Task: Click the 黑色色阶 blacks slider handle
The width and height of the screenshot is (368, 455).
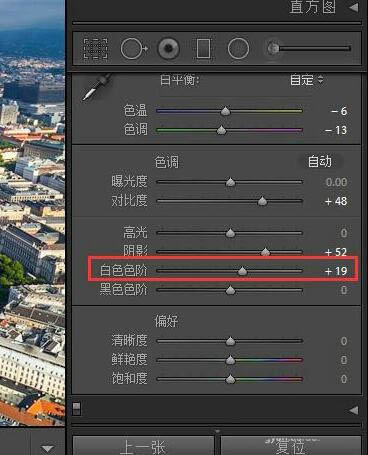Action: (230, 290)
